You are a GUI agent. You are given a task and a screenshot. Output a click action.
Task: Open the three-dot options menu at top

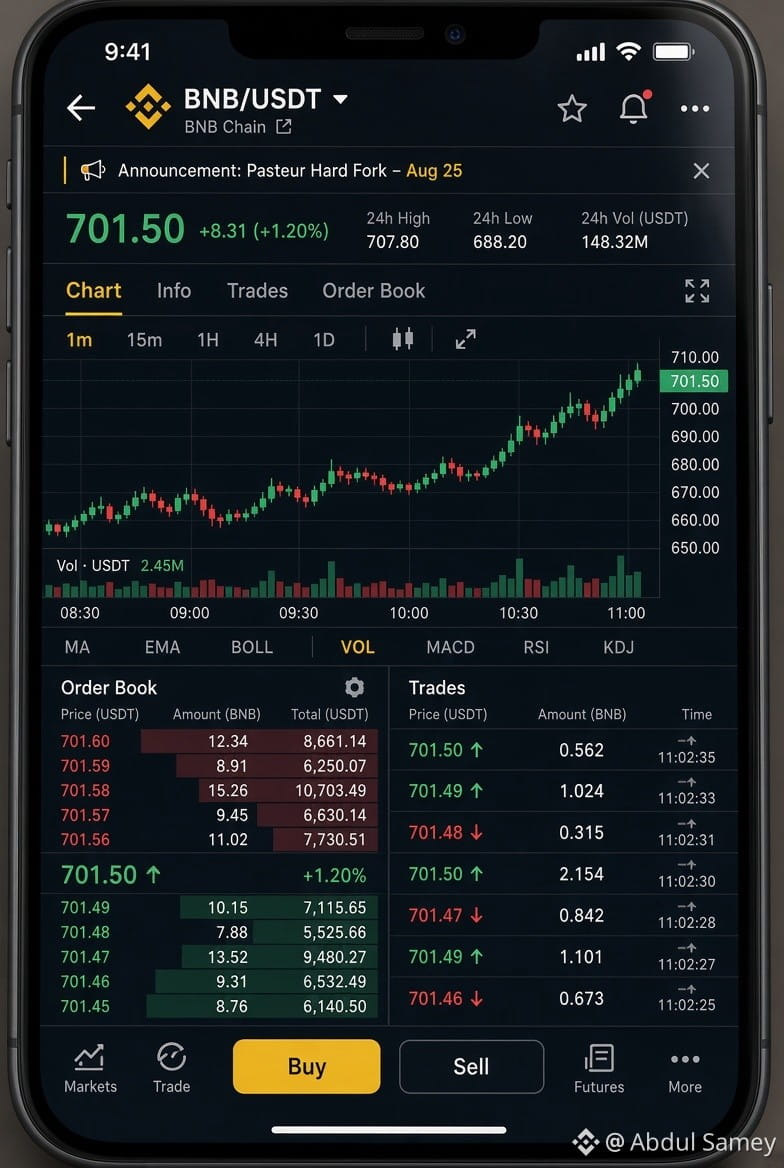coord(695,109)
